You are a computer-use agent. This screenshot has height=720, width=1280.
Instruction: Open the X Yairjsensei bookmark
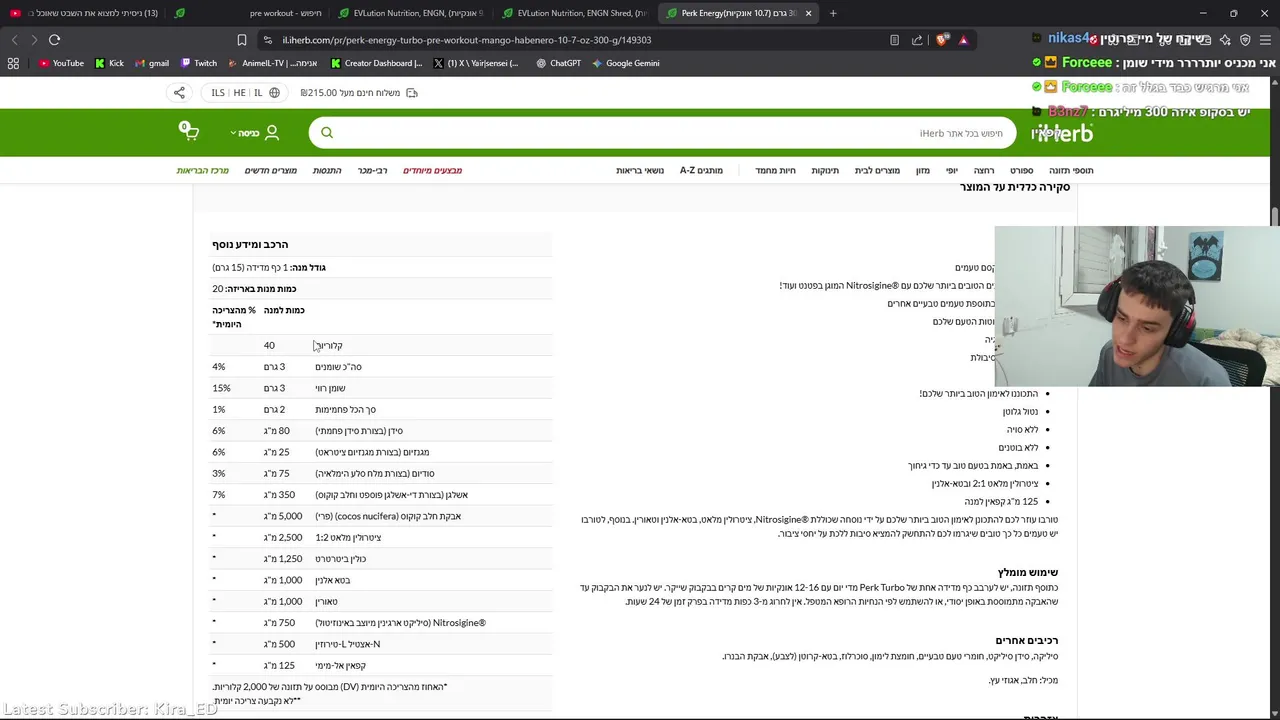[x=476, y=63]
